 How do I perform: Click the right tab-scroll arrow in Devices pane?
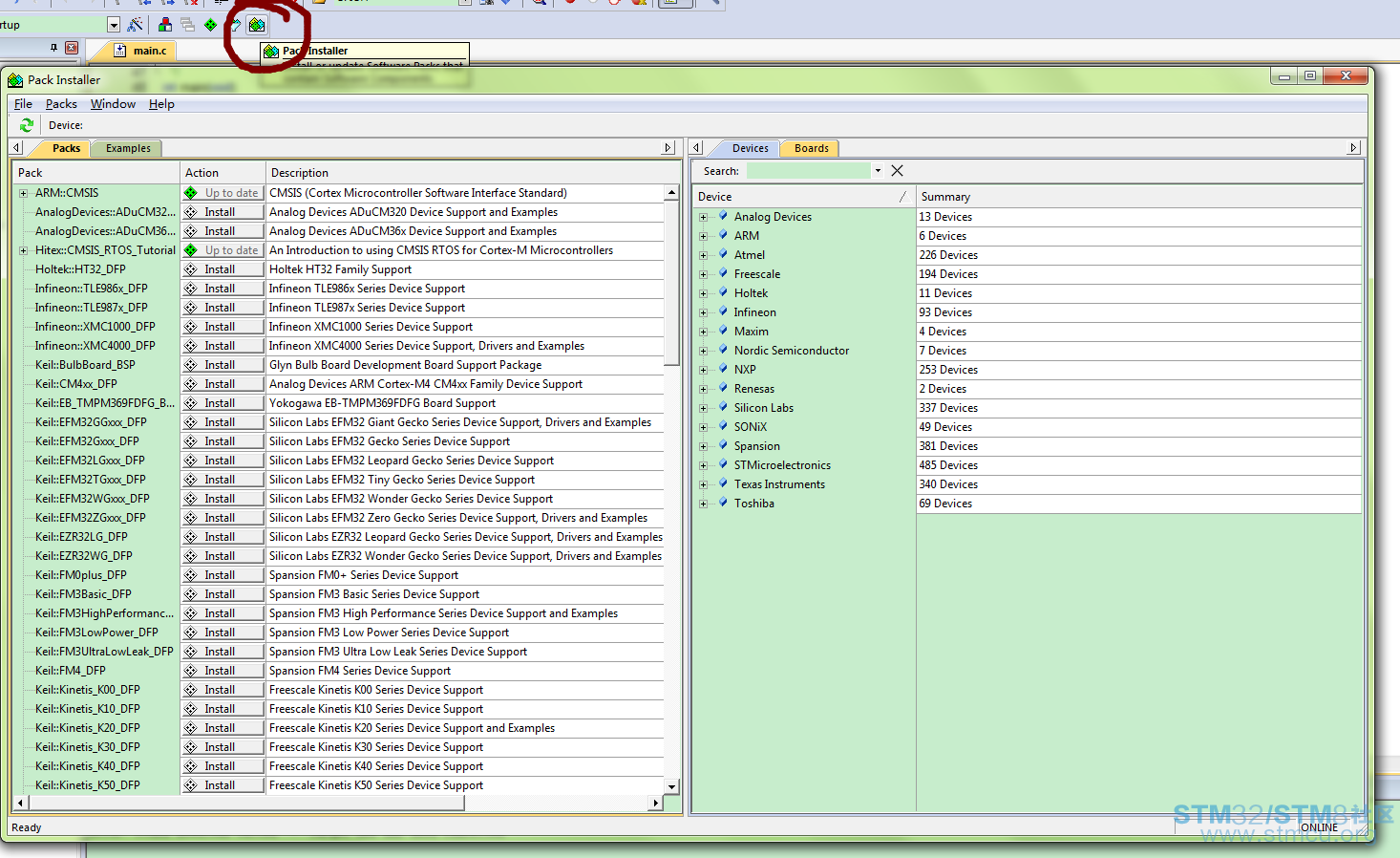click(x=1353, y=148)
